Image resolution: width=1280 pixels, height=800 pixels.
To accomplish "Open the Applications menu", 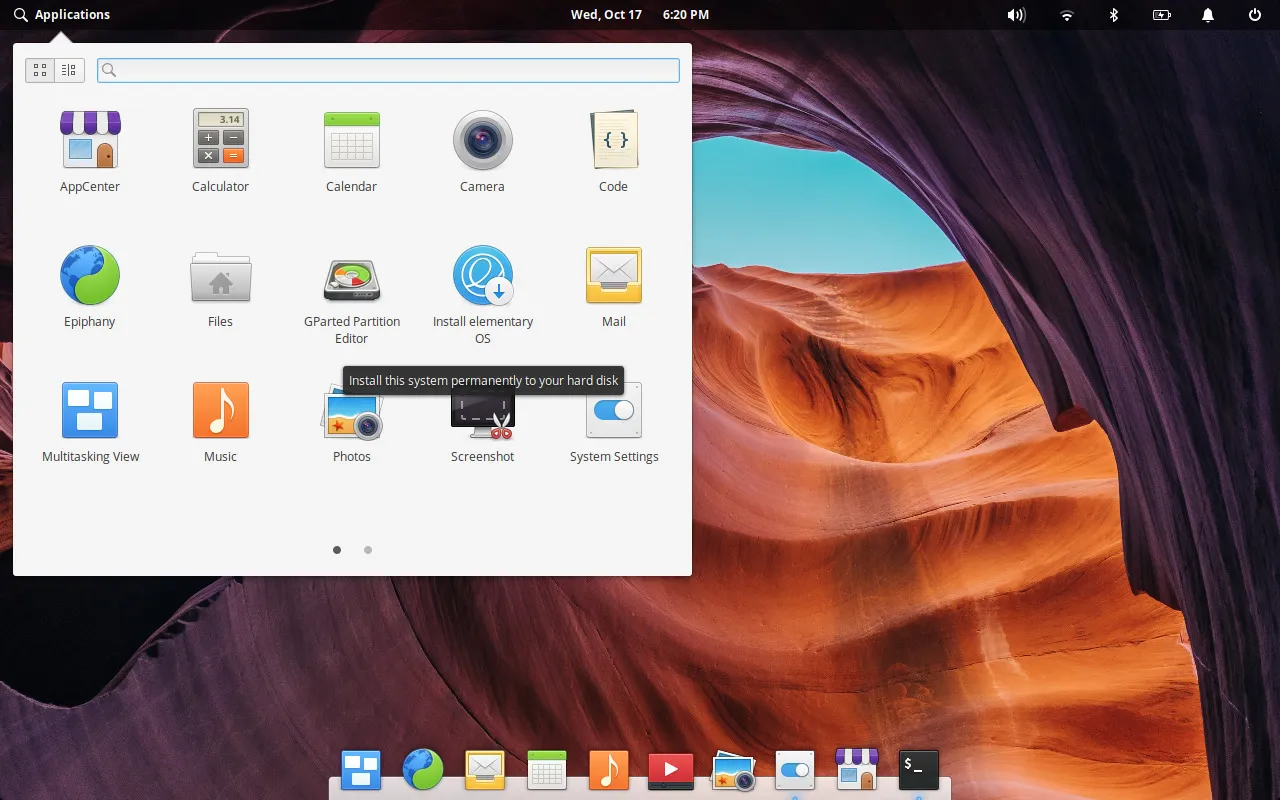I will click(62, 14).
